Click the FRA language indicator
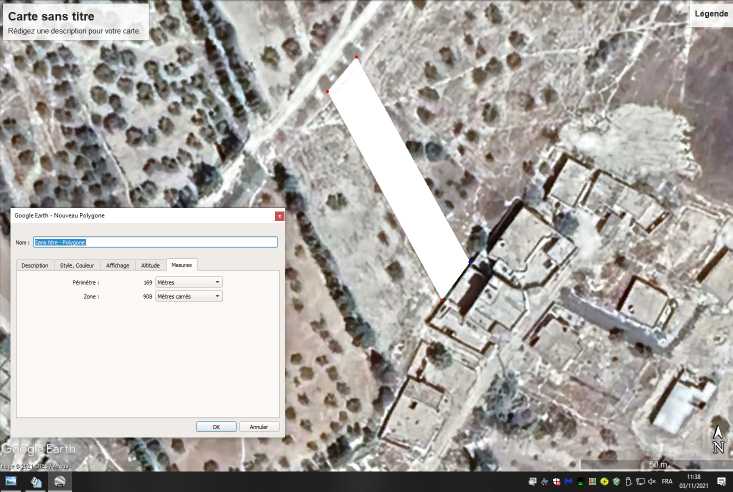Image resolution: width=733 pixels, height=492 pixels. (667, 482)
